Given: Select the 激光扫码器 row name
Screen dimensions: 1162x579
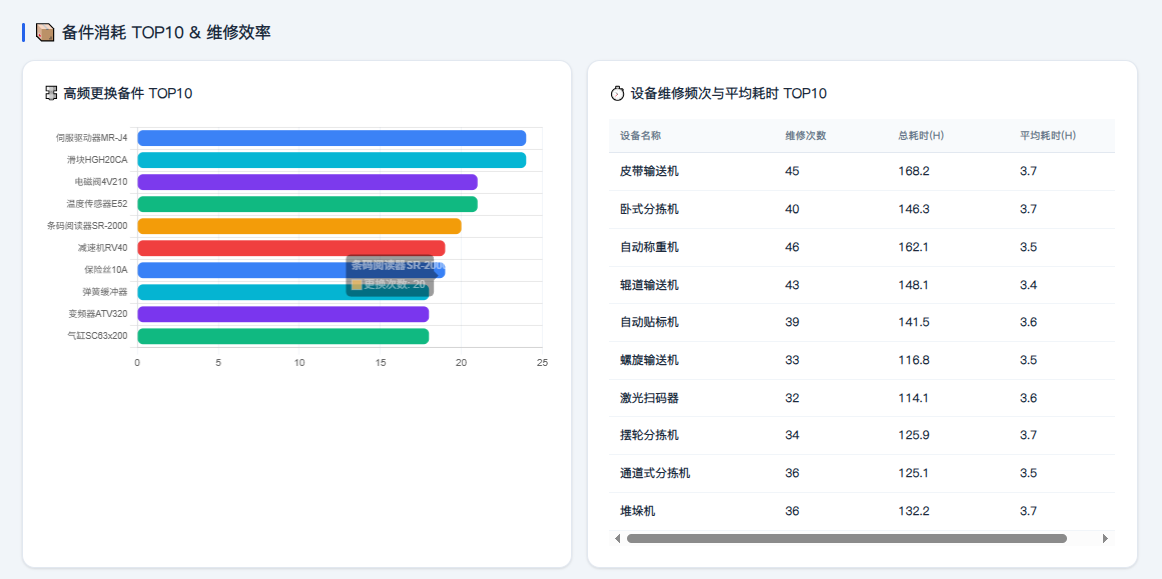Looking at the screenshot, I should click(649, 398).
